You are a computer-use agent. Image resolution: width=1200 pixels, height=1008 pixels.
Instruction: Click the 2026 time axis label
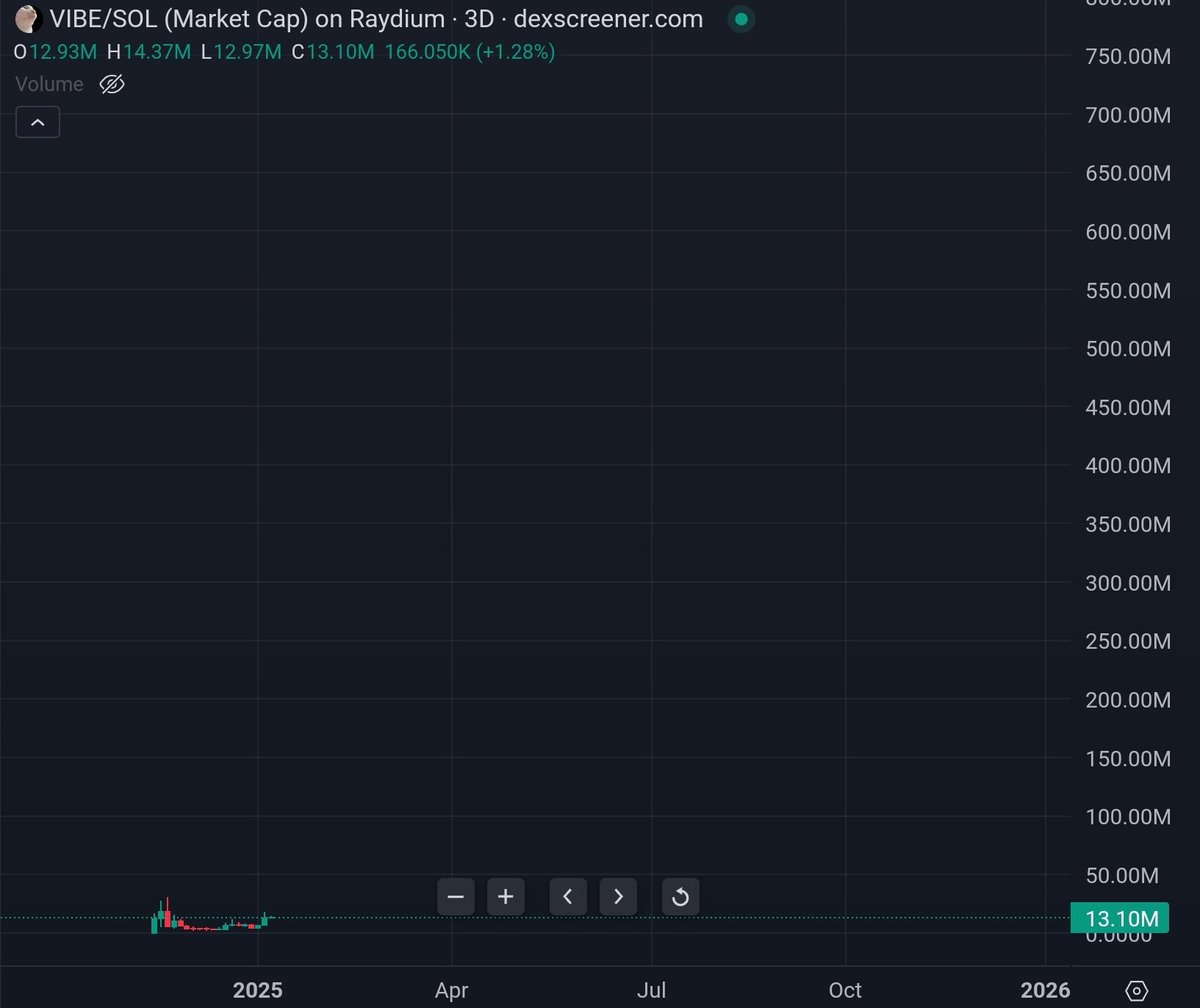1045,990
